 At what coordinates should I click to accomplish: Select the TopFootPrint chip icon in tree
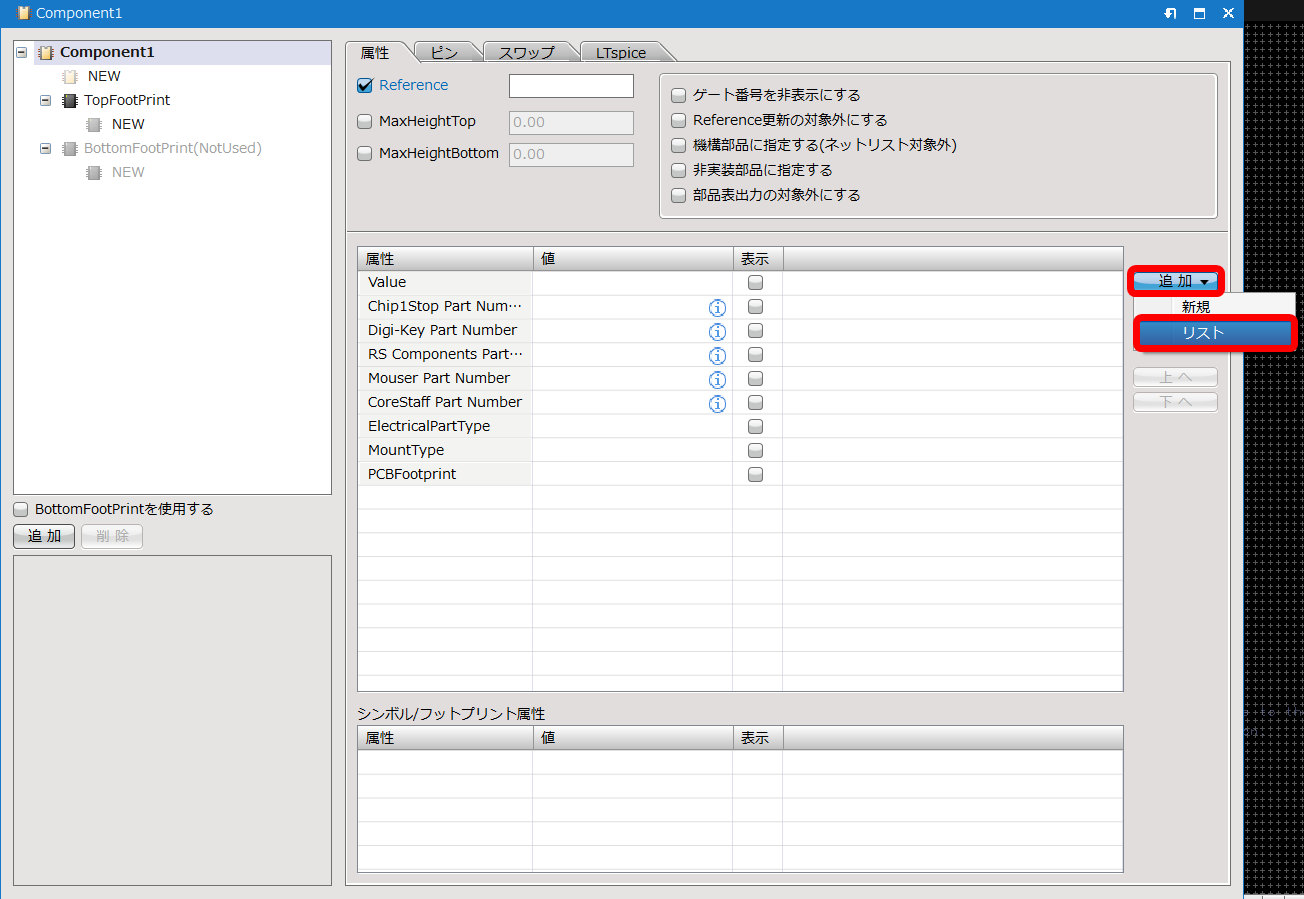click(x=70, y=100)
